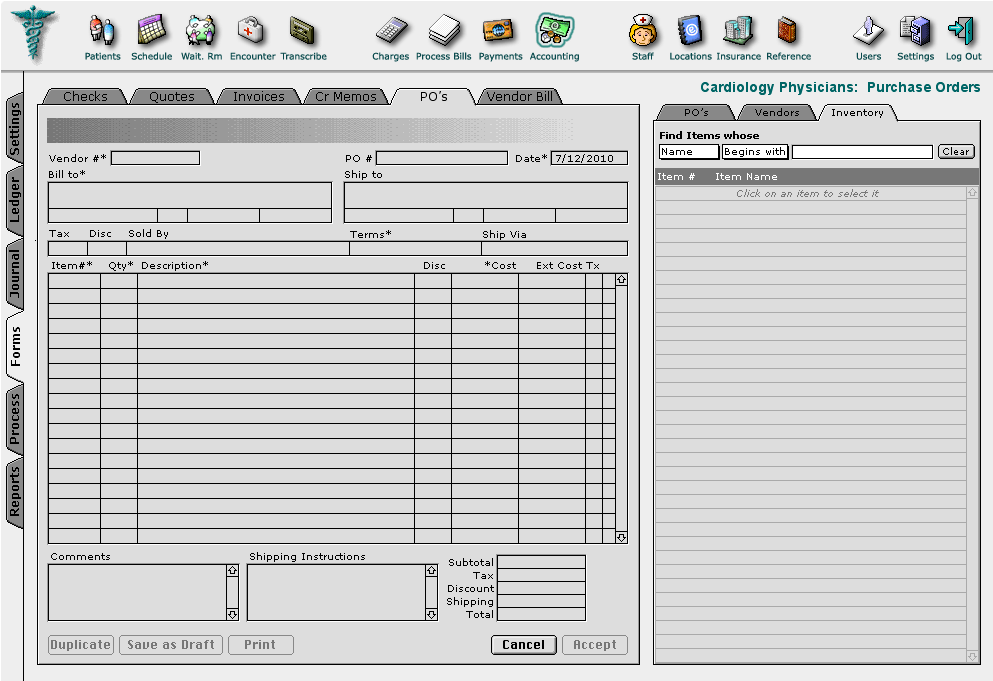Click the Clear search button

click(x=956, y=151)
